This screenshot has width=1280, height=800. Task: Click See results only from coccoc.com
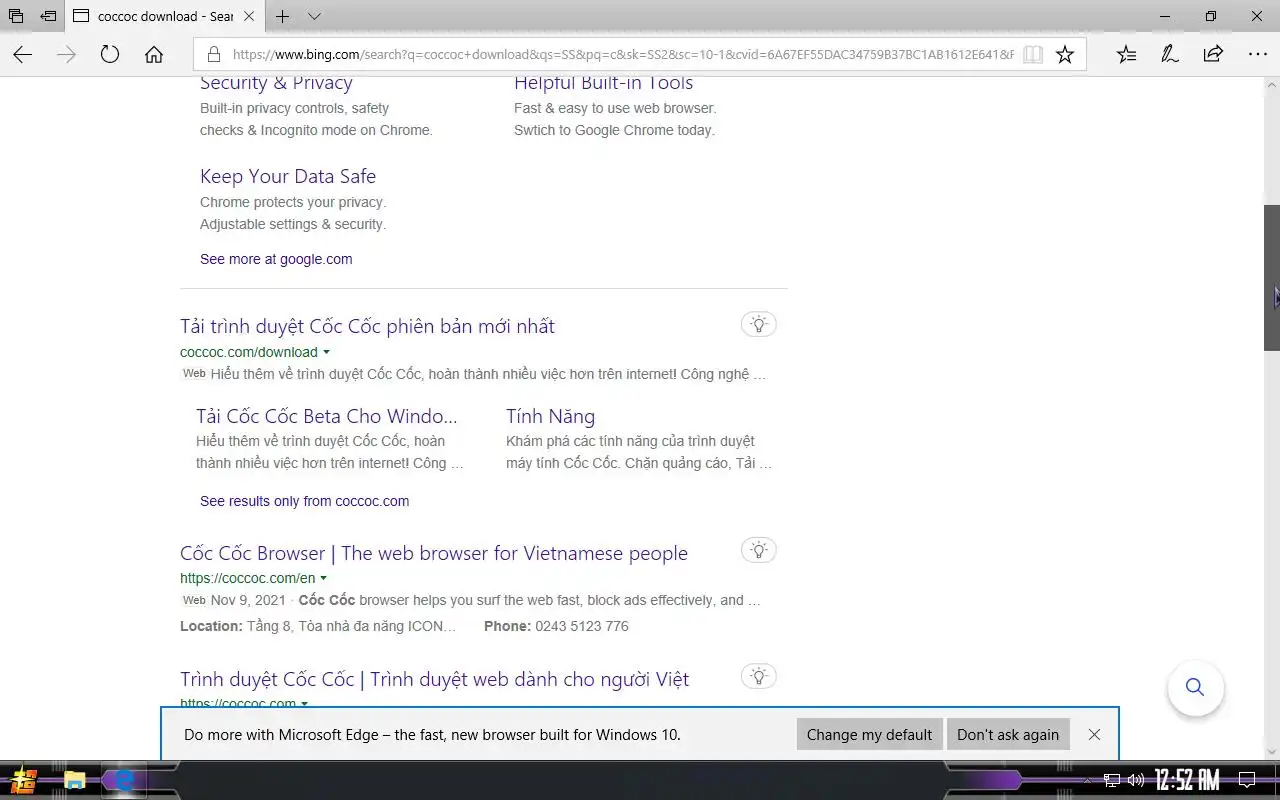tap(304, 501)
